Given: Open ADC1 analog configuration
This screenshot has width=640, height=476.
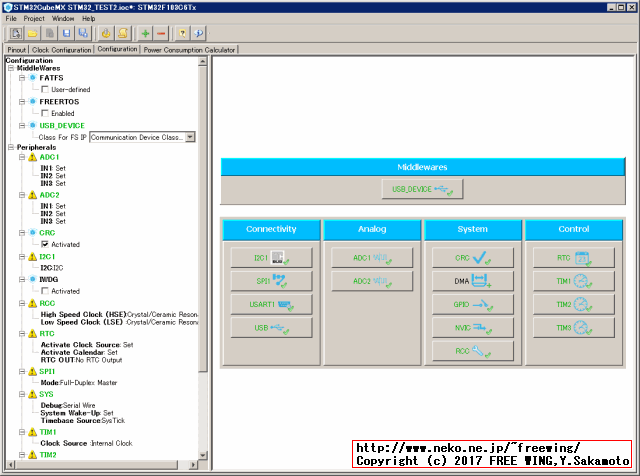Looking at the screenshot, I should click(372, 258).
